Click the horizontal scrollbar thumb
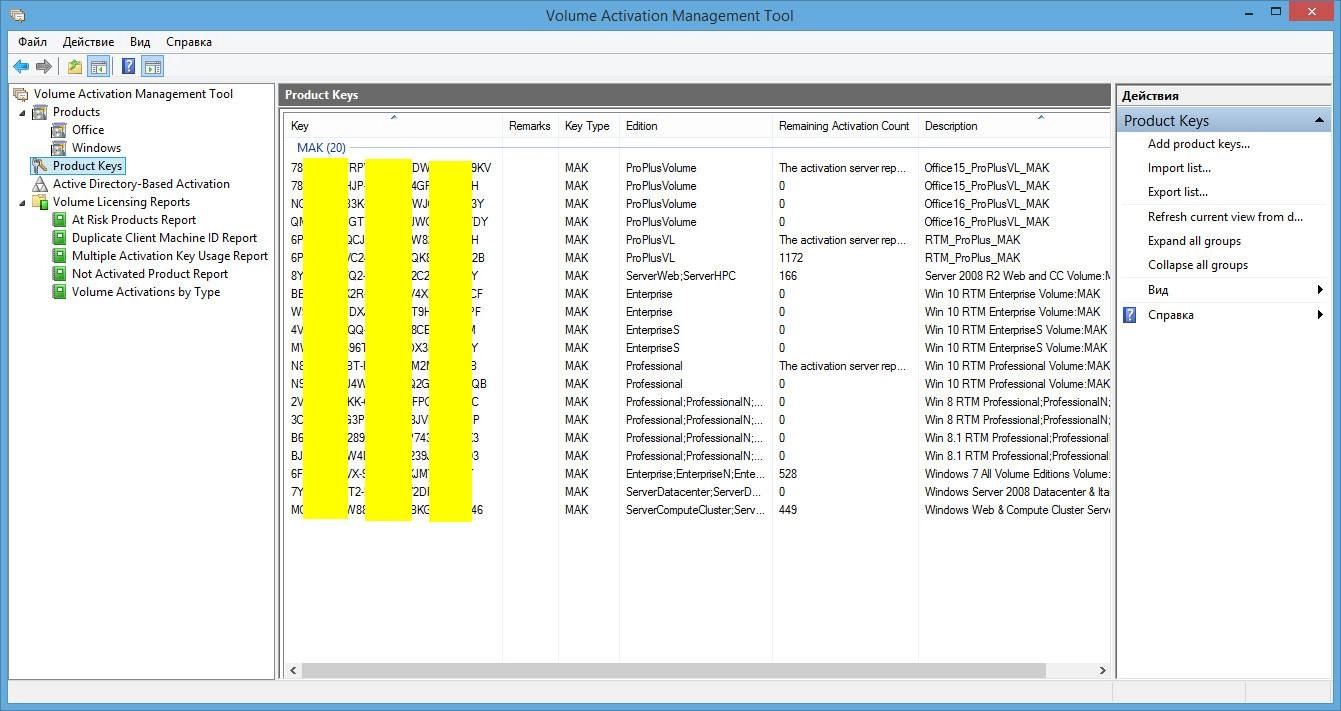Viewport: 1341px width, 711px height. pos(673,670)
